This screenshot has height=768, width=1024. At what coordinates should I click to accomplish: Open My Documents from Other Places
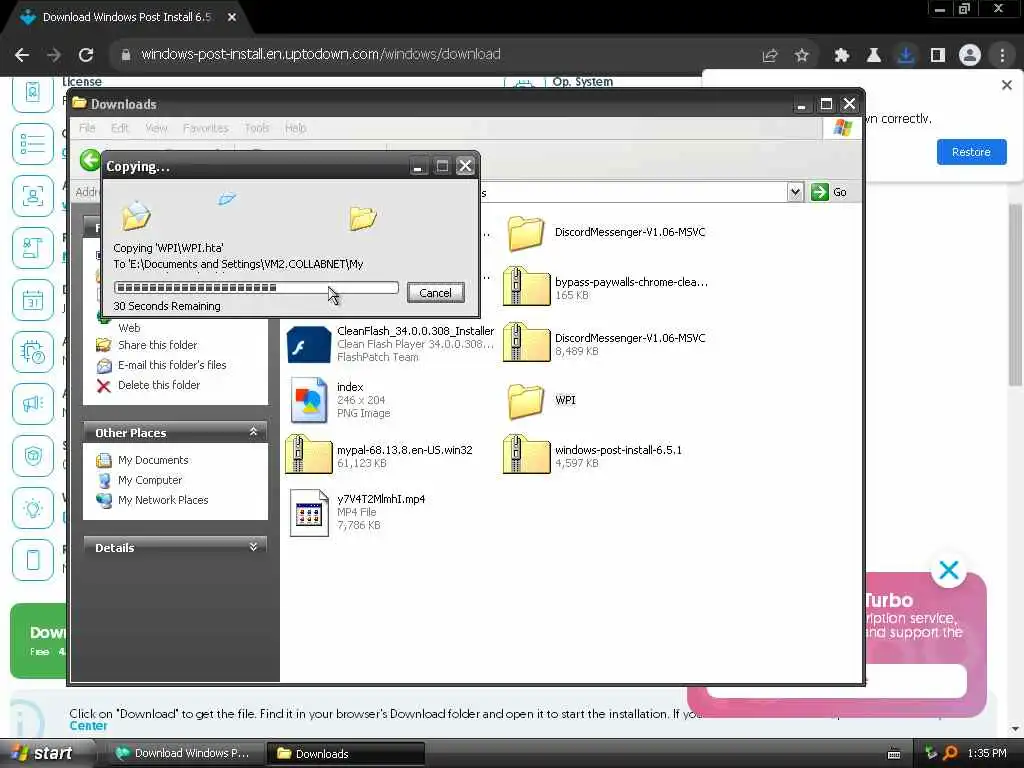click(153, 460)
